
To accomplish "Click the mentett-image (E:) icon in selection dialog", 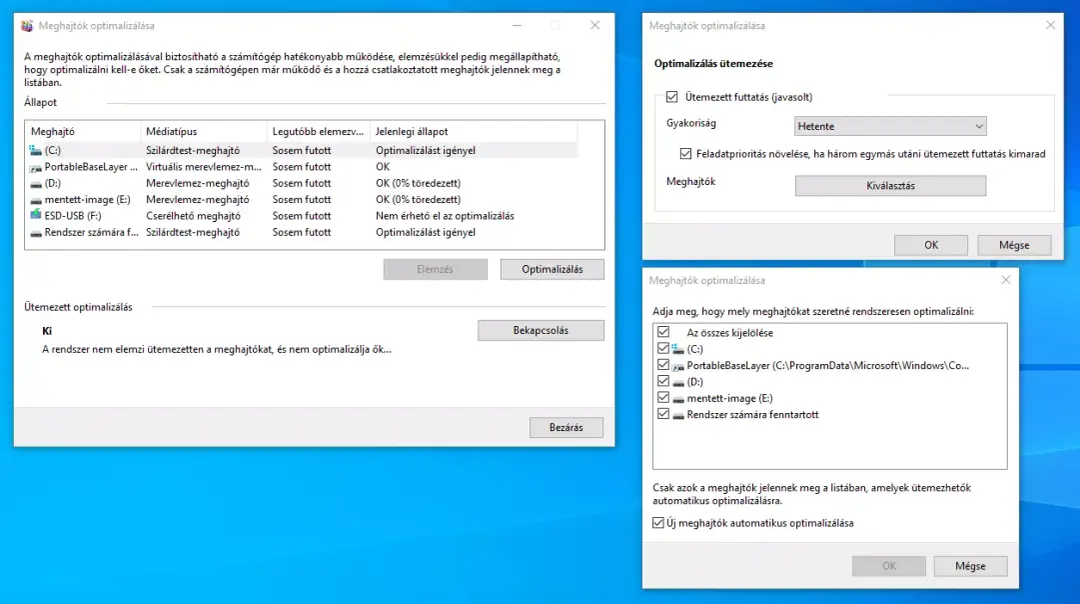I will 678,399.
